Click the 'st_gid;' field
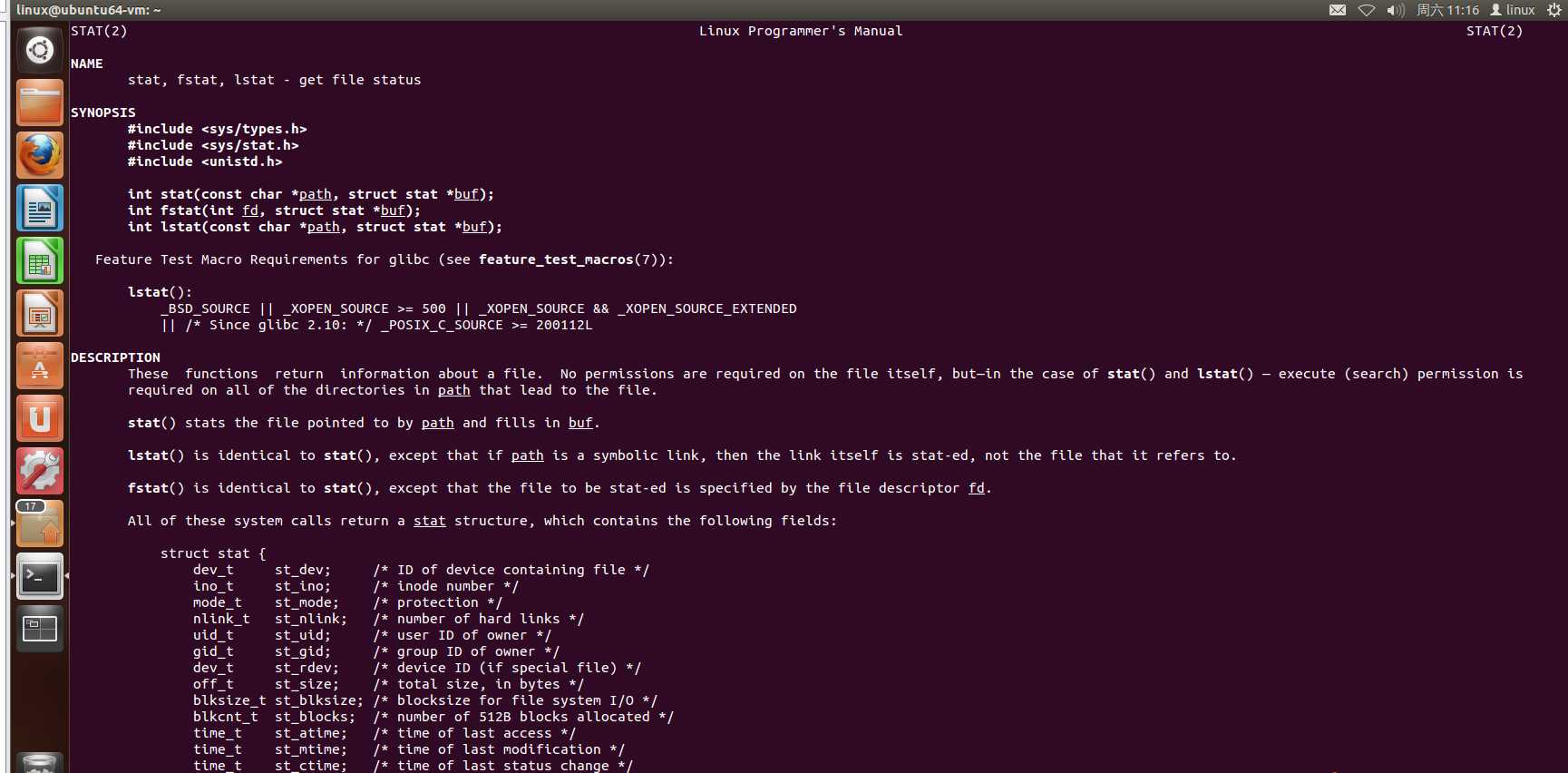 (x=303, y=651)
